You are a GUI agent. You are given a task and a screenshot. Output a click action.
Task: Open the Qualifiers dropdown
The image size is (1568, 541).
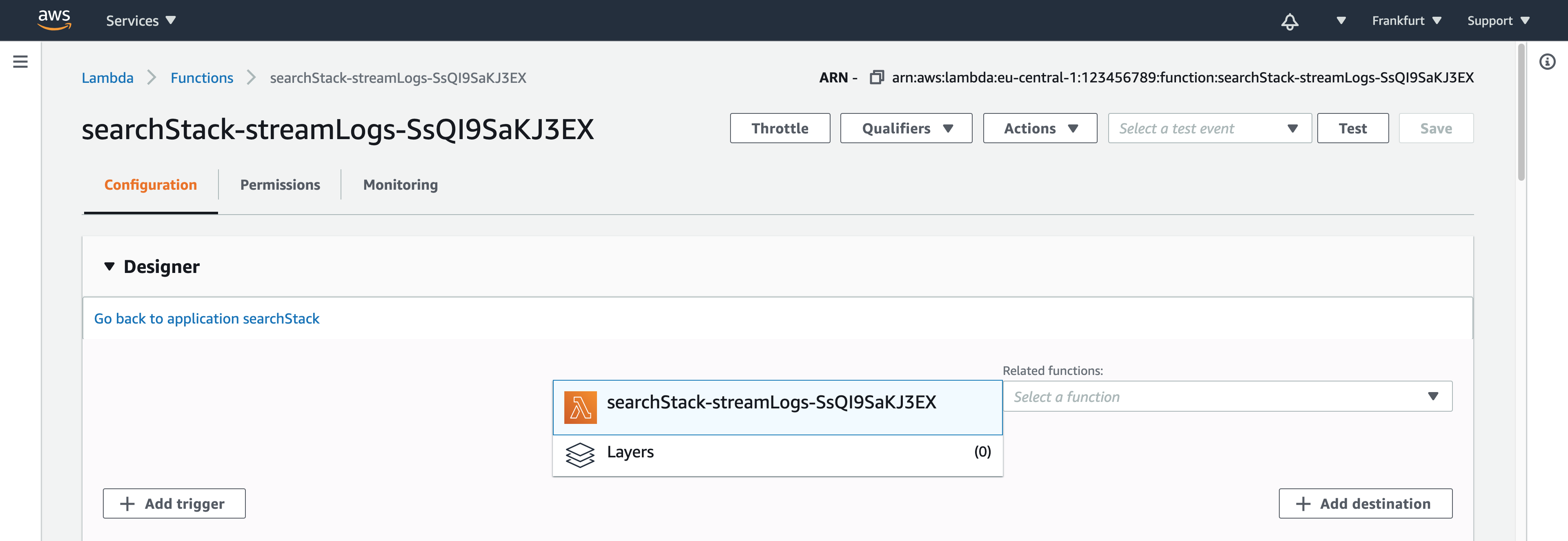tap(906, 128)
